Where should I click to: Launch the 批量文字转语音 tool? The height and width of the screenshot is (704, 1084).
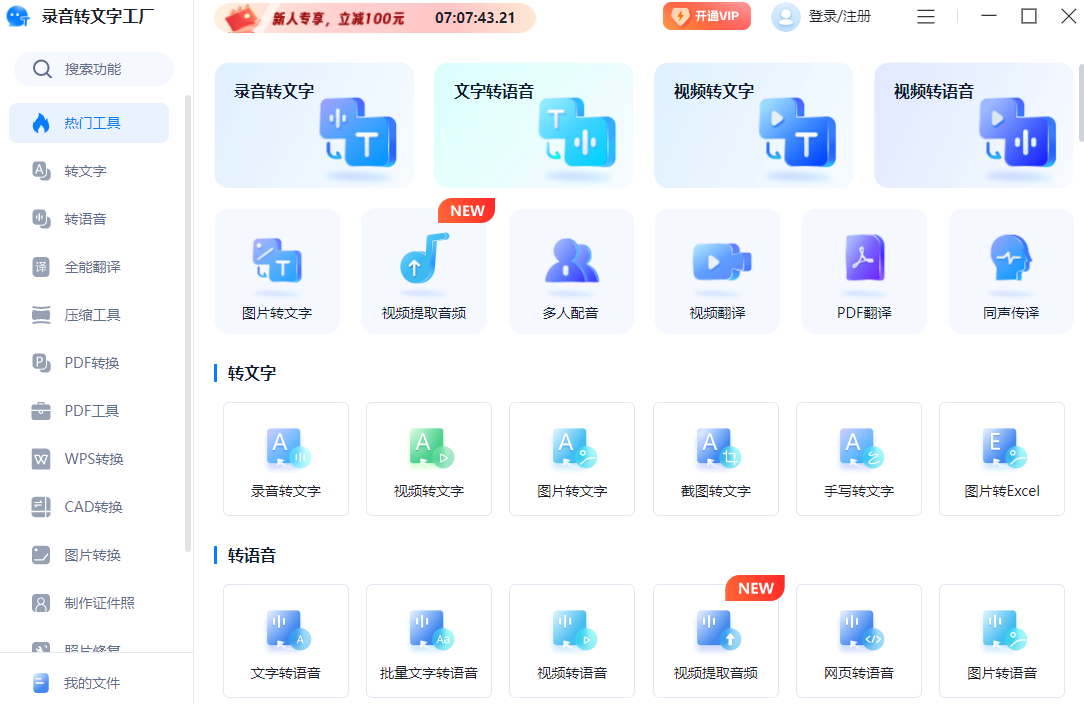(429, 640)
